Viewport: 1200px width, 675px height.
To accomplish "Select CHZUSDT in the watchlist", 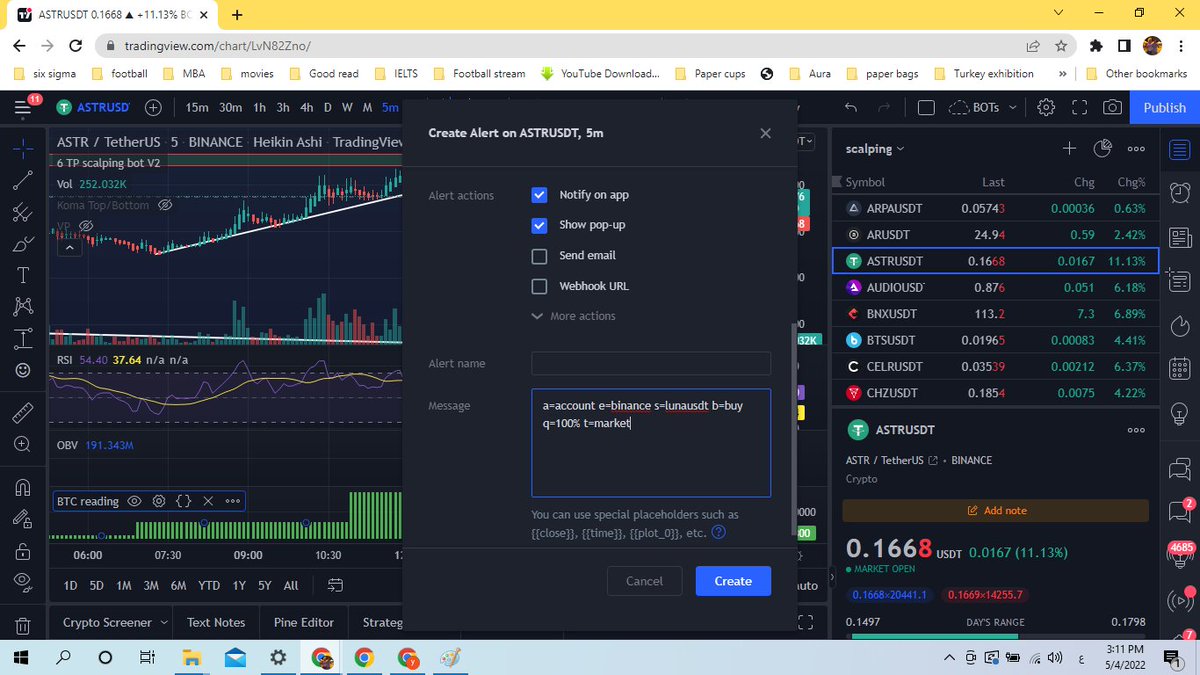I will tap(996, 393).
